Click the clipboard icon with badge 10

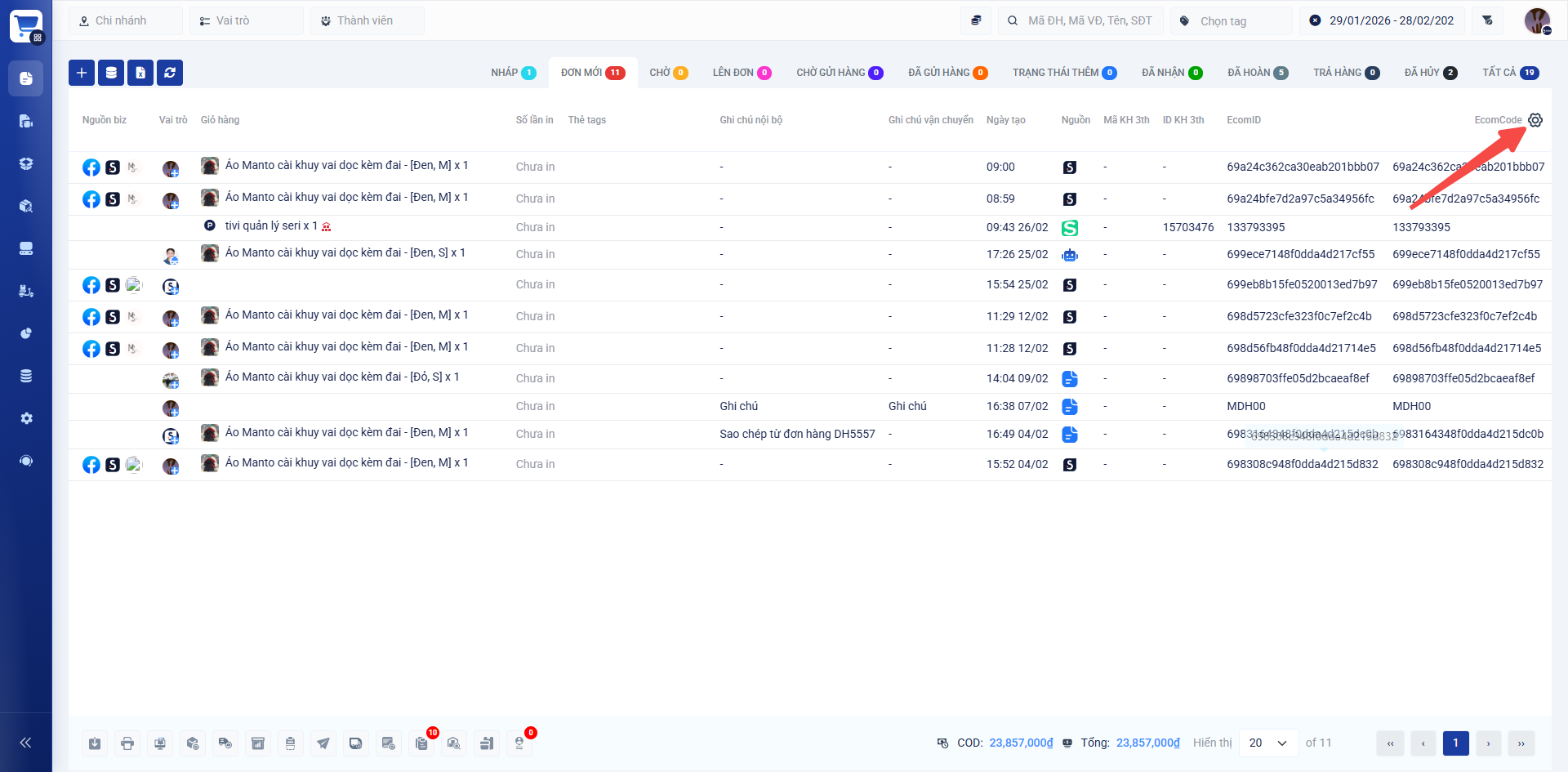(x=421, y=743)
